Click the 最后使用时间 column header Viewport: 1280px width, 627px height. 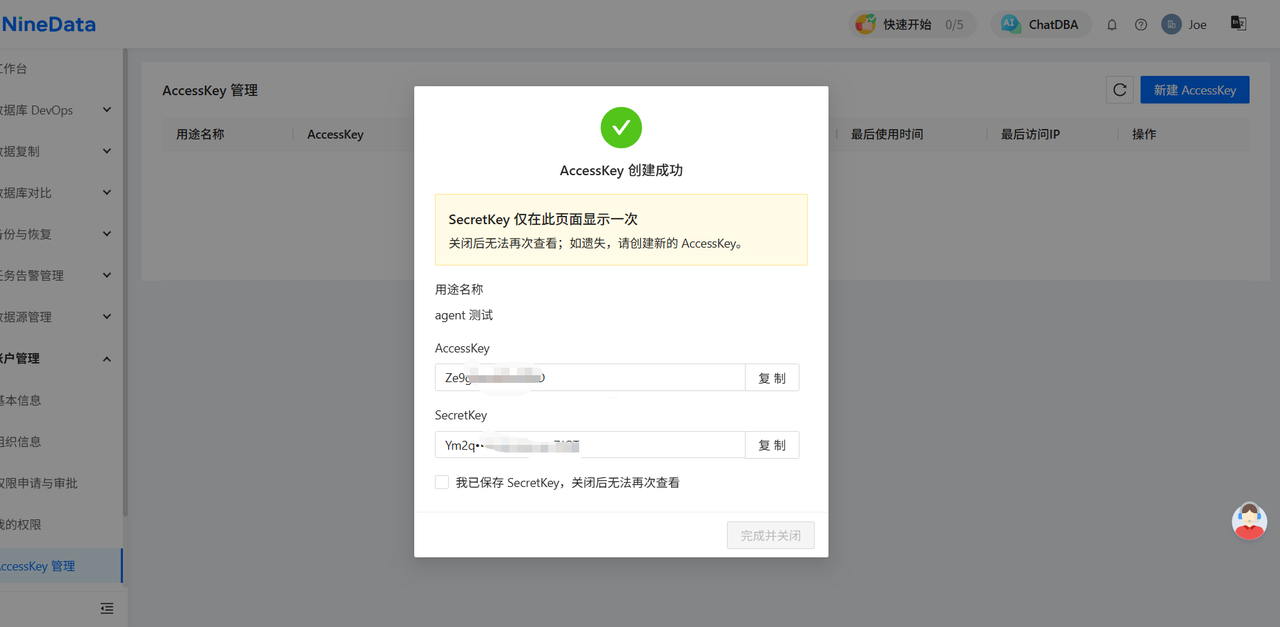887,134
